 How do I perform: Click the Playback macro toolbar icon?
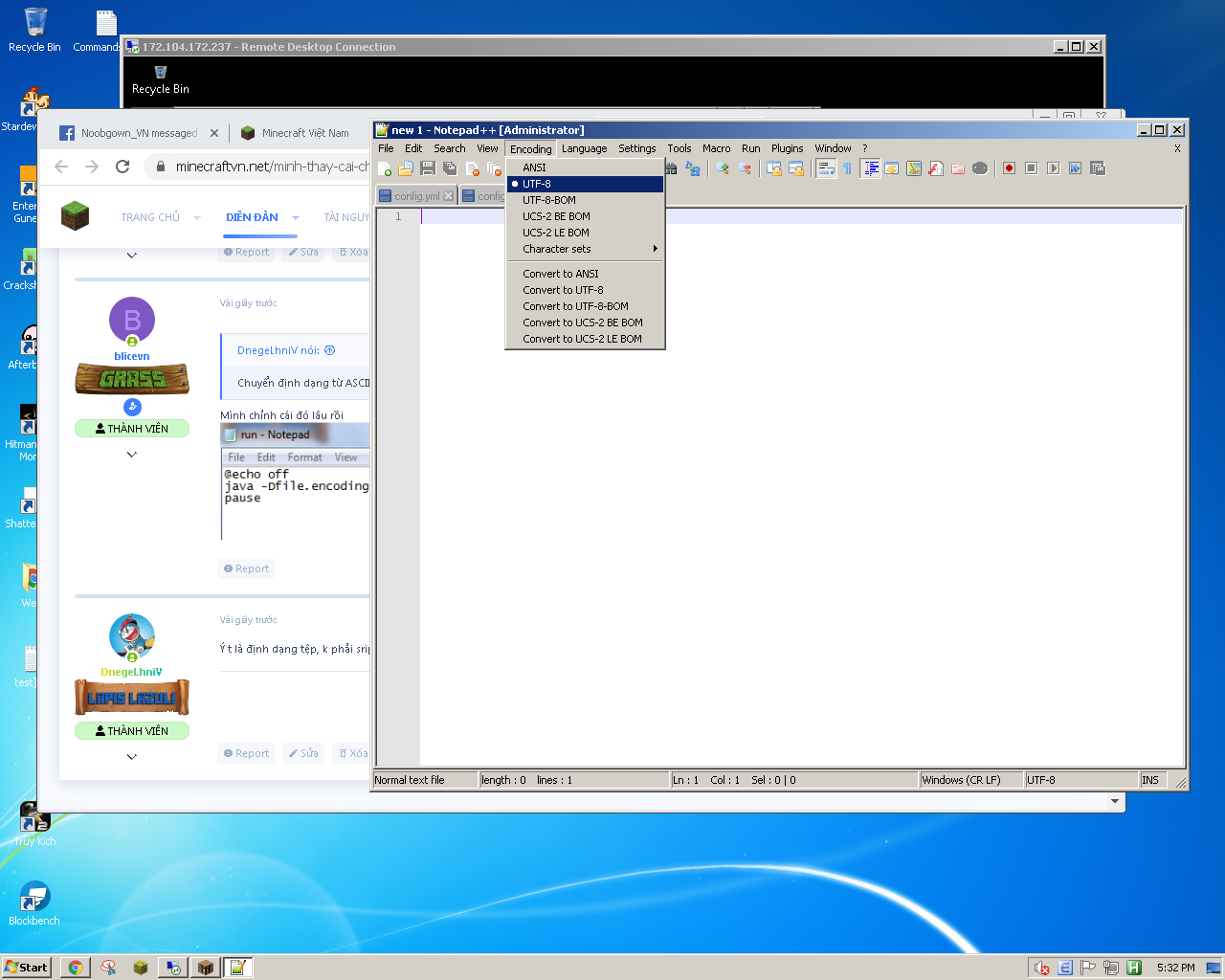tap(1053, 168)
